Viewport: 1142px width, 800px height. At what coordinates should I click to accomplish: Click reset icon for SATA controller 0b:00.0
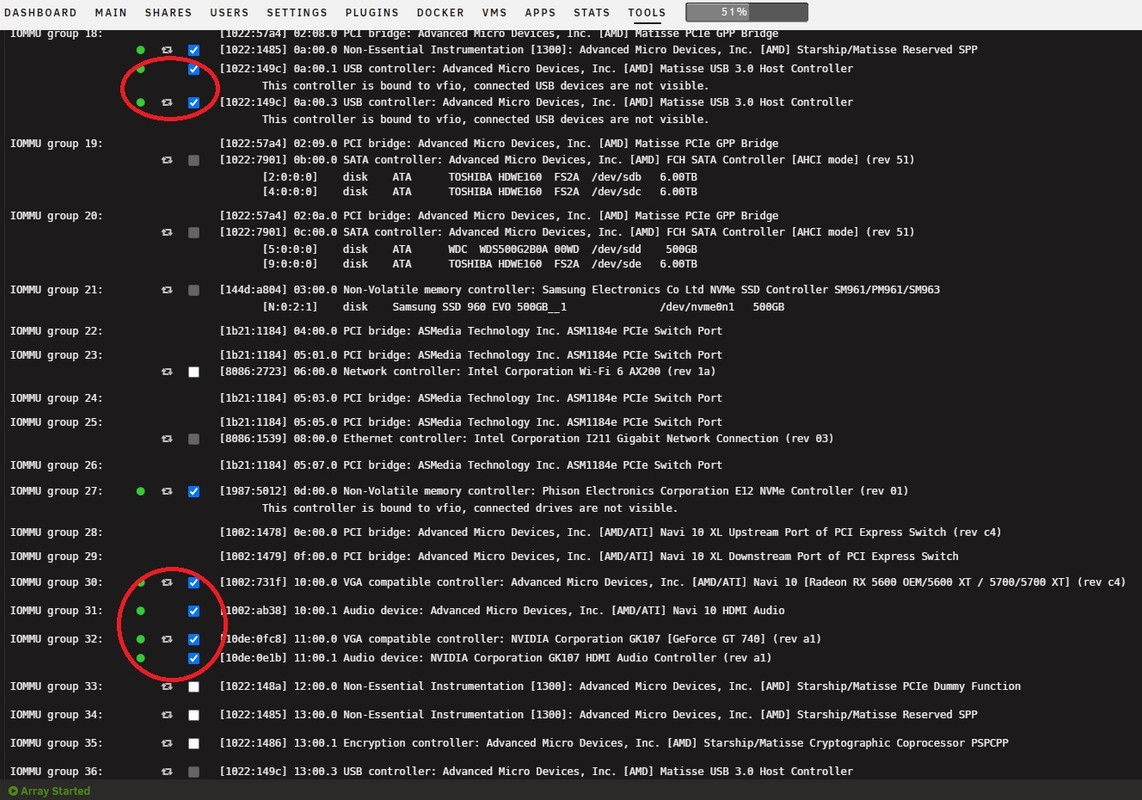point(167,160)
